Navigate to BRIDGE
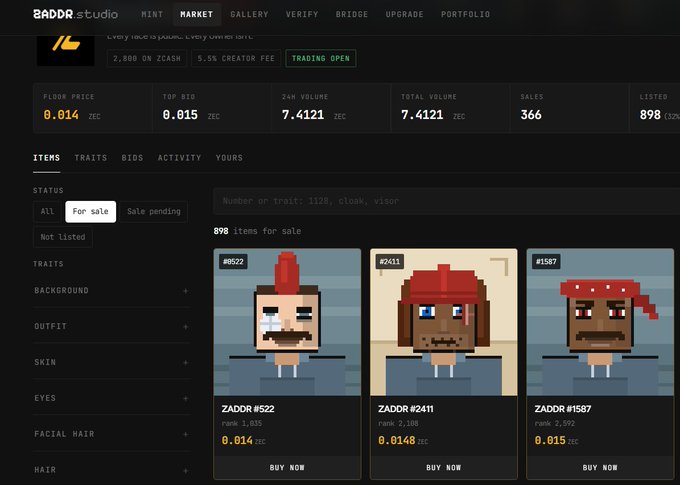Viewport: 680px width, 485px height. pos(352,14)
